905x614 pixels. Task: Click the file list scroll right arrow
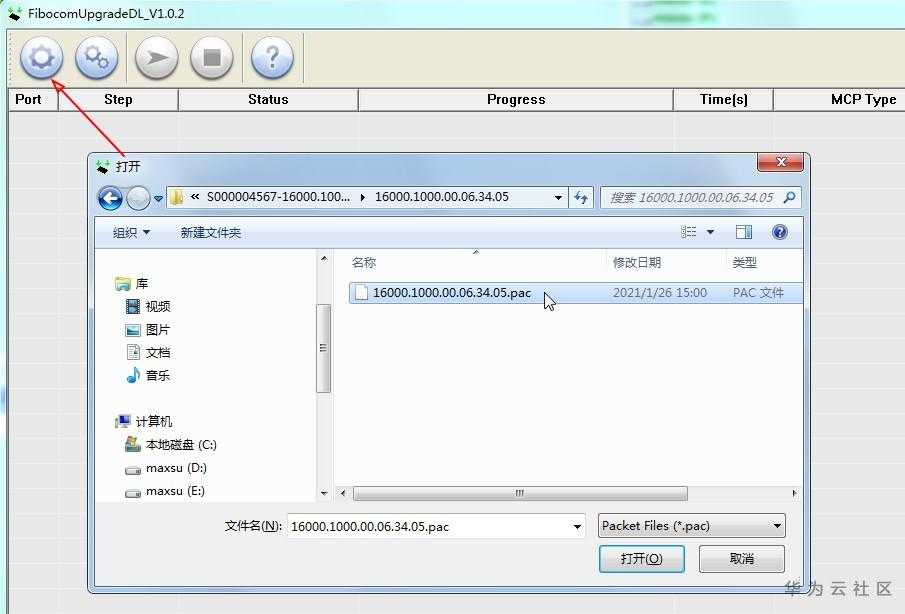[795, 493]
